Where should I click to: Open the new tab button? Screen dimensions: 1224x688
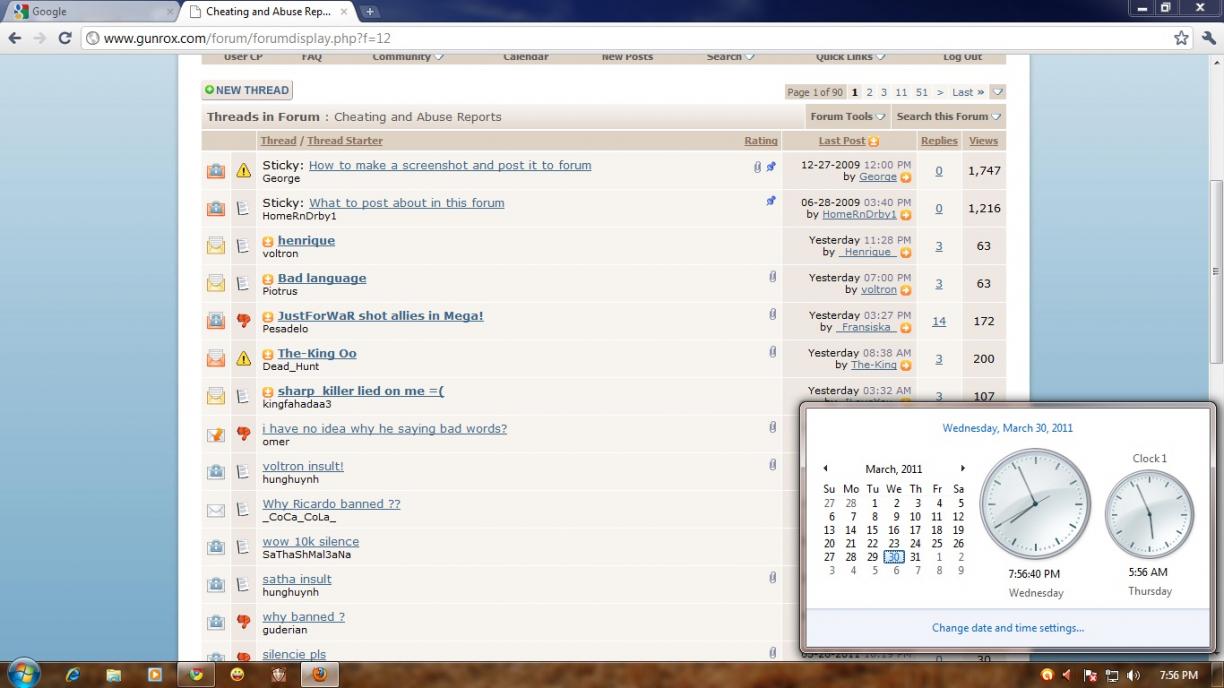(370, 12)
